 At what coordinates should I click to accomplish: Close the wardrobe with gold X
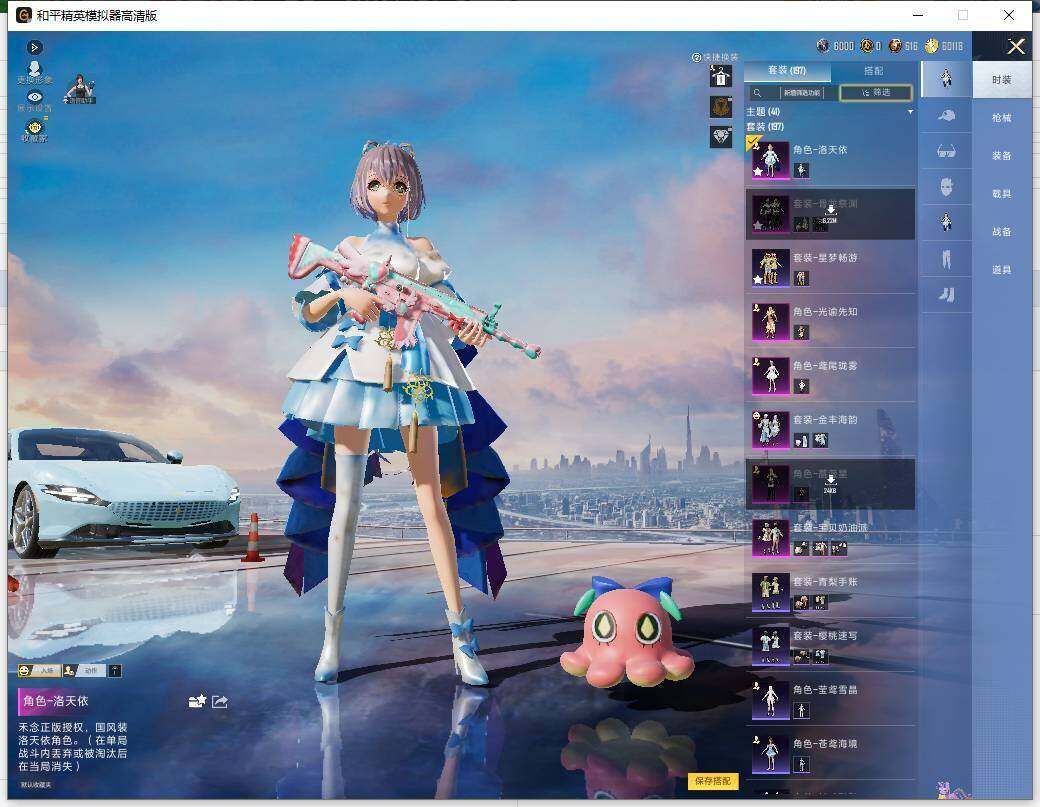1016,46
